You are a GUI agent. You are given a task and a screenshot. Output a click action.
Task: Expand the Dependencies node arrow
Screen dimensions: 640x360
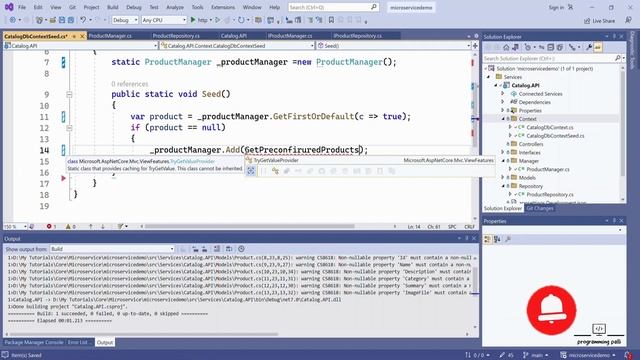[503, 102]
